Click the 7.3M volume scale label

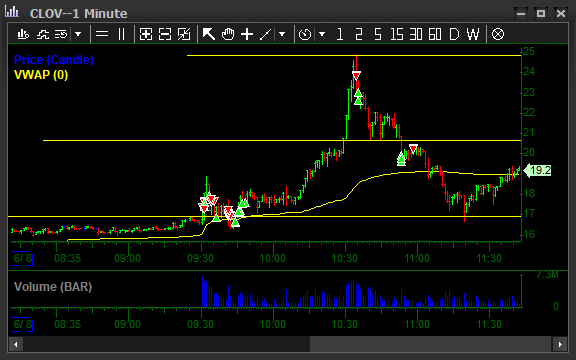pyautogui.click(x=547, y=274)
